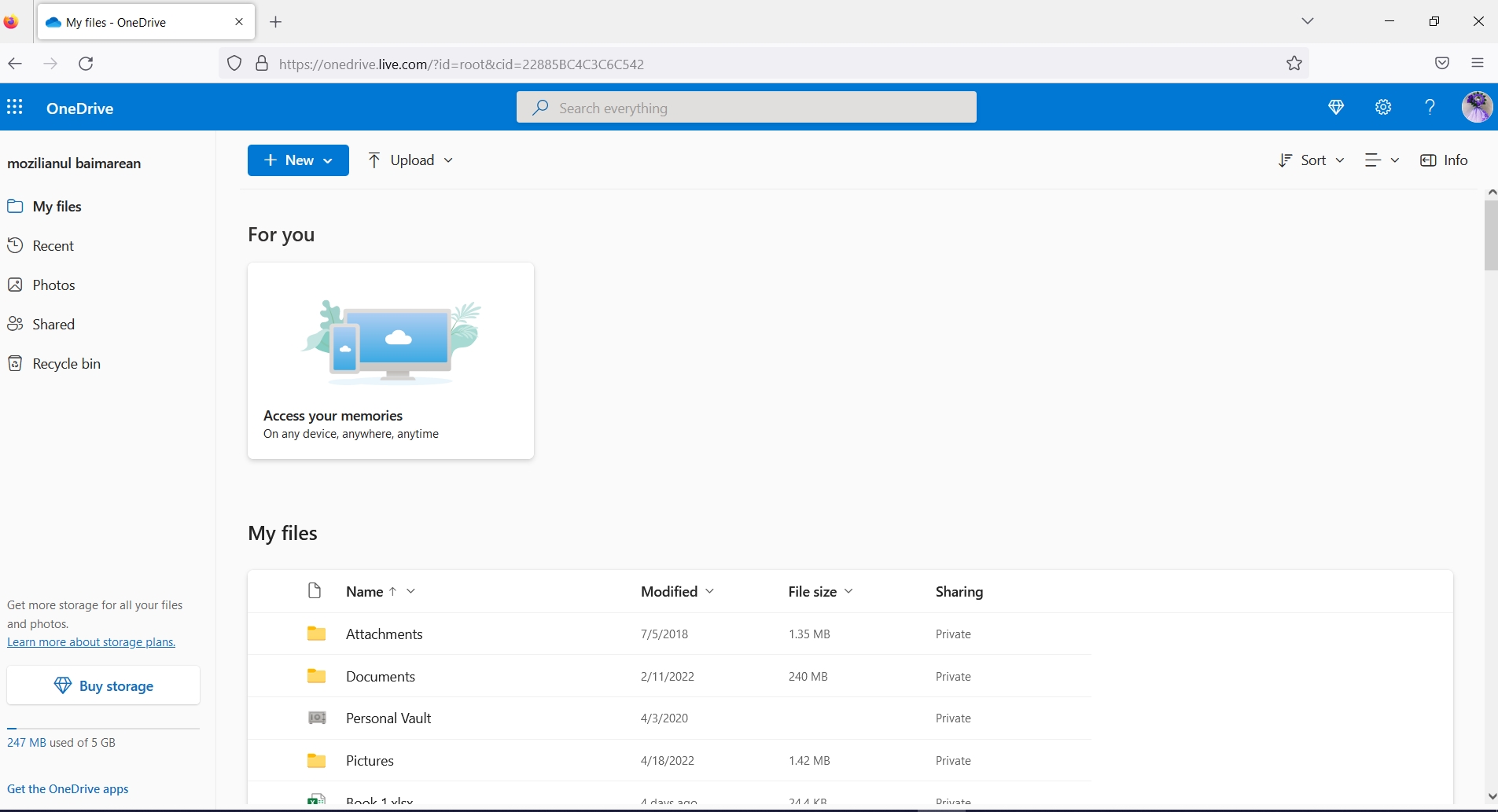Select Shared in the sidebar
1498x812 pixels.
point(53,324)
